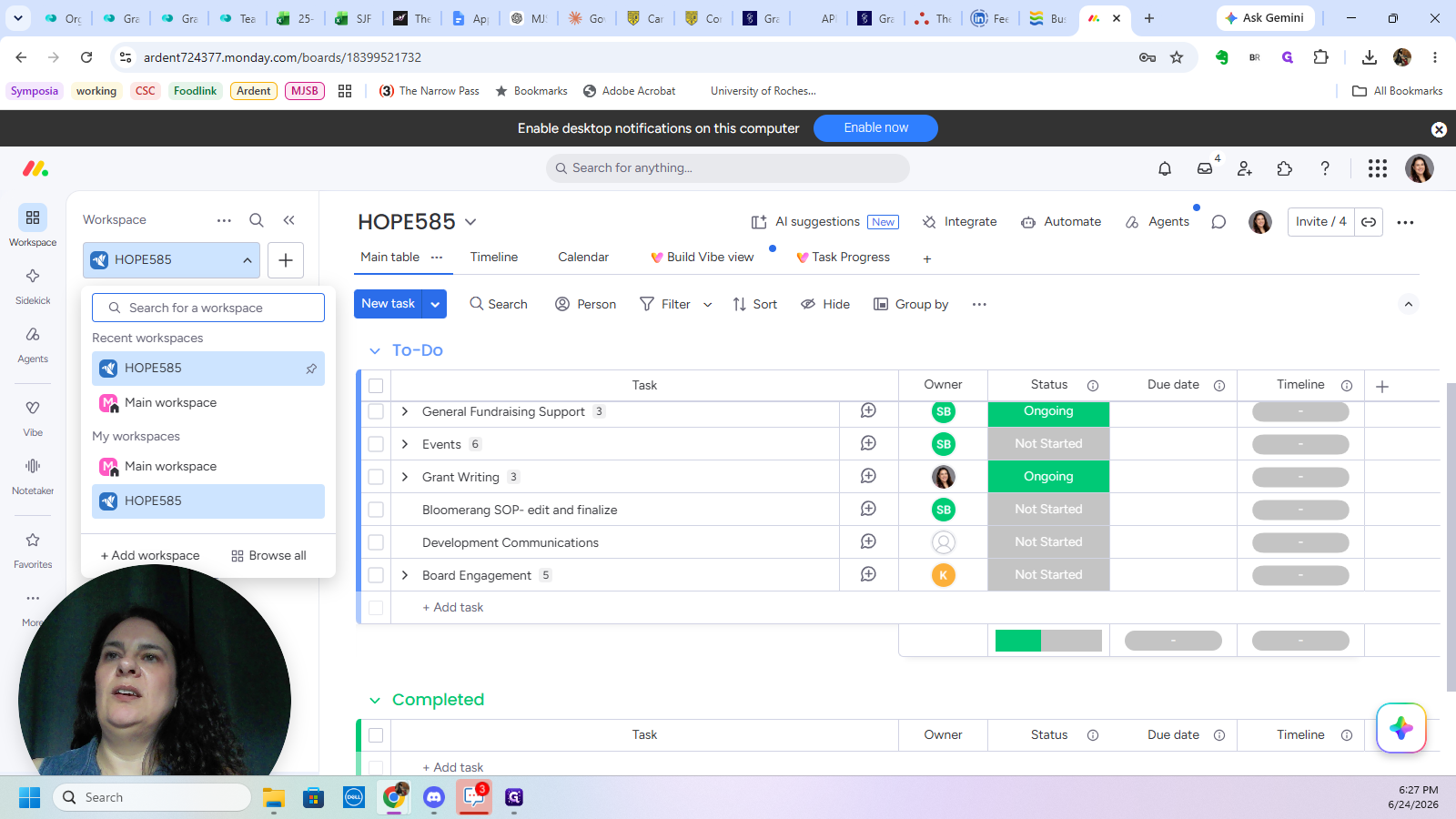The image size is (1456, 819).
Task: Open the apps puzzle-piece icon in monday header
Action: point(1285,168)
